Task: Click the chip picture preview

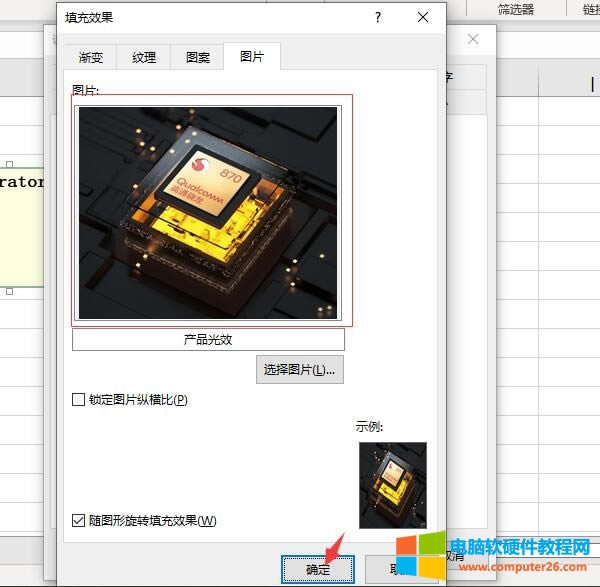Action: point(209,212)
